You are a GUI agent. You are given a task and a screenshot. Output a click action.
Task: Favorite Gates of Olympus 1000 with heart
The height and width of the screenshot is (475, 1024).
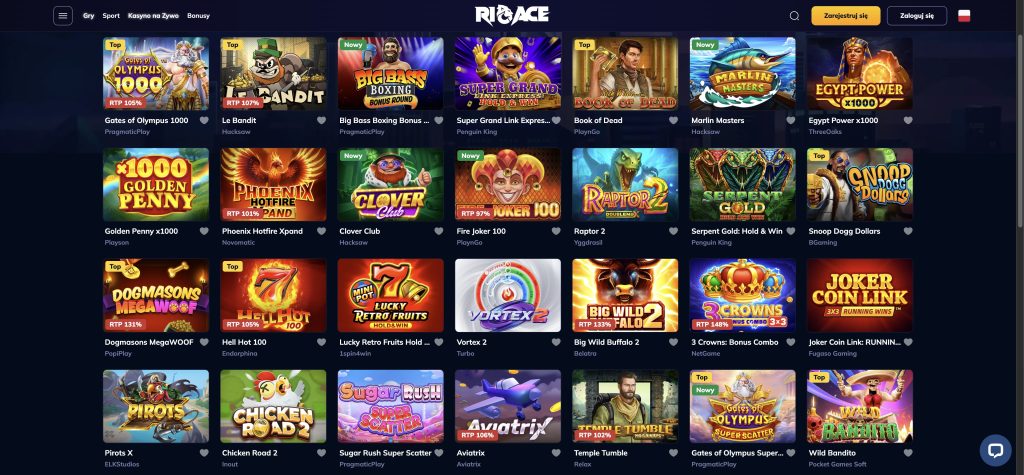click(204, 120)
